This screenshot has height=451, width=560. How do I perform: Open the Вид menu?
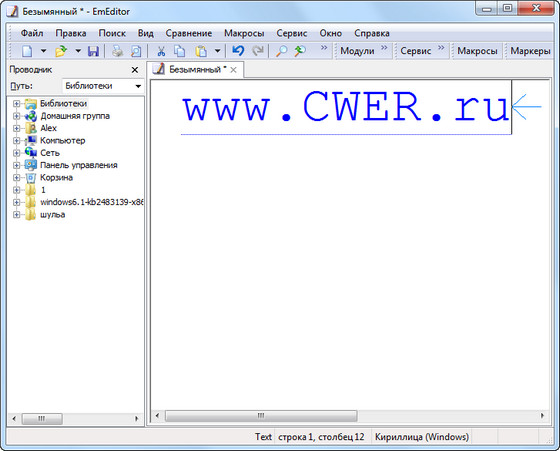click(x=146, y=33)
